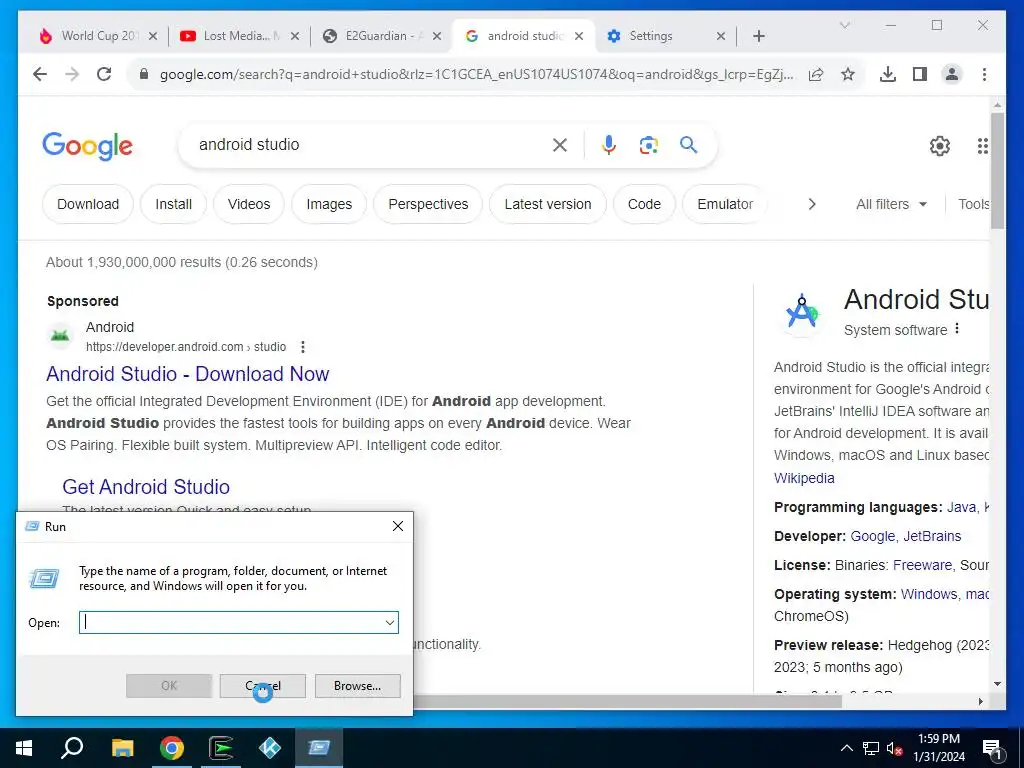1024x768 pixels.
Task: Click the browser forward arrow
Action: click(x=72, y=74)
